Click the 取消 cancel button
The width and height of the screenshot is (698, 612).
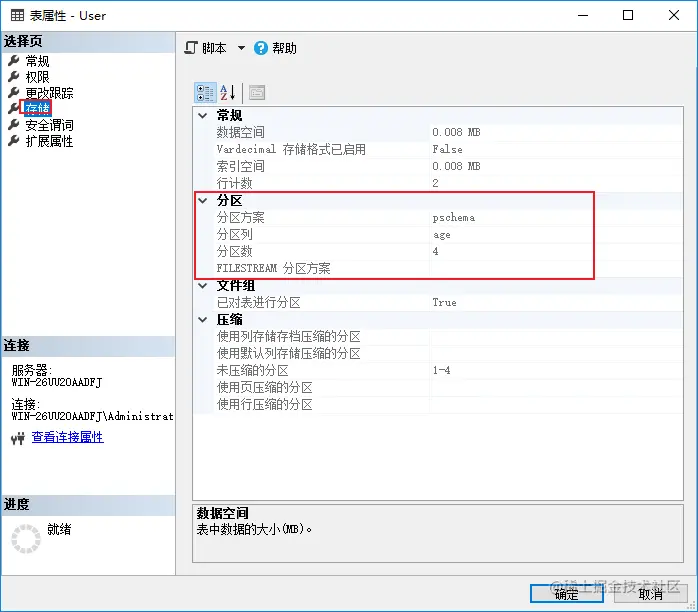pos(650,594)
